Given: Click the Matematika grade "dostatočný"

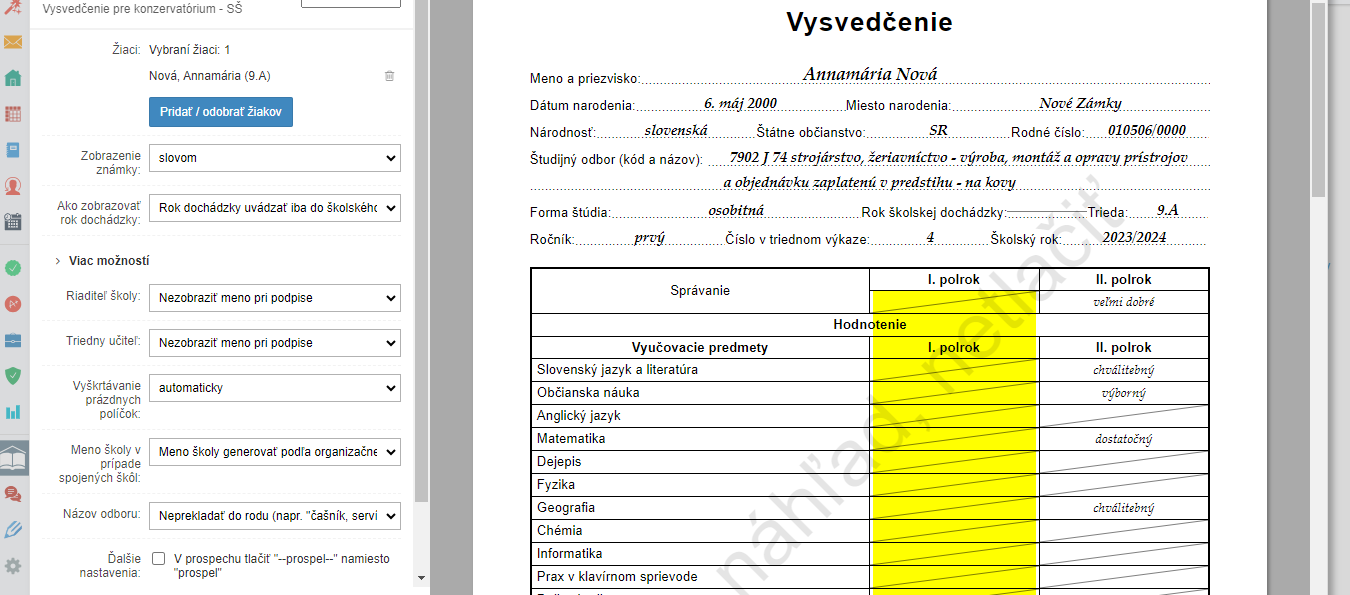Looking at the screenshot, I should click(x=1124, y=439).
